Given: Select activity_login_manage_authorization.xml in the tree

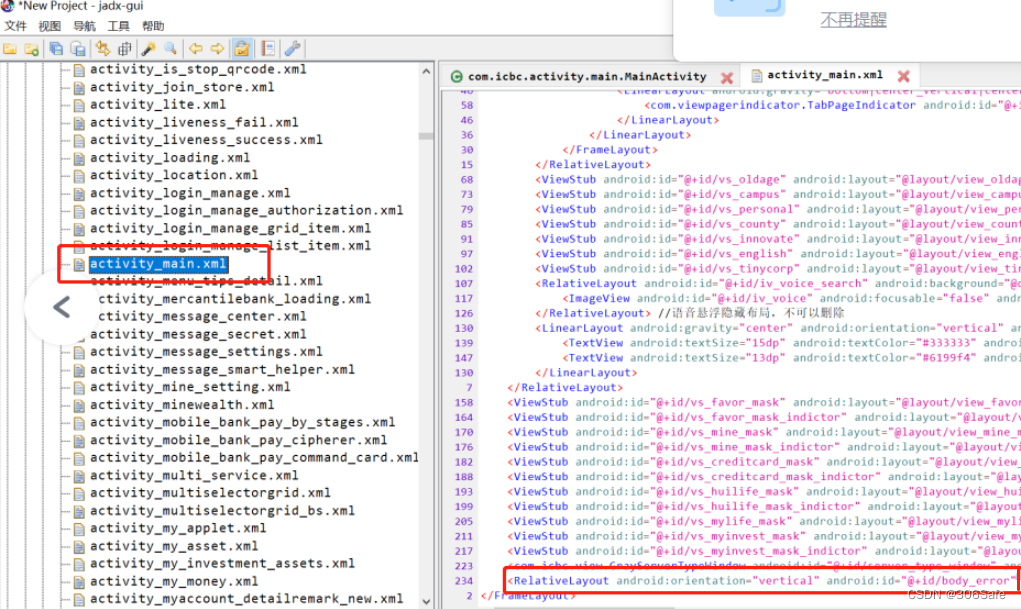Looking at the screenshot, I should [x=246, y=210].
